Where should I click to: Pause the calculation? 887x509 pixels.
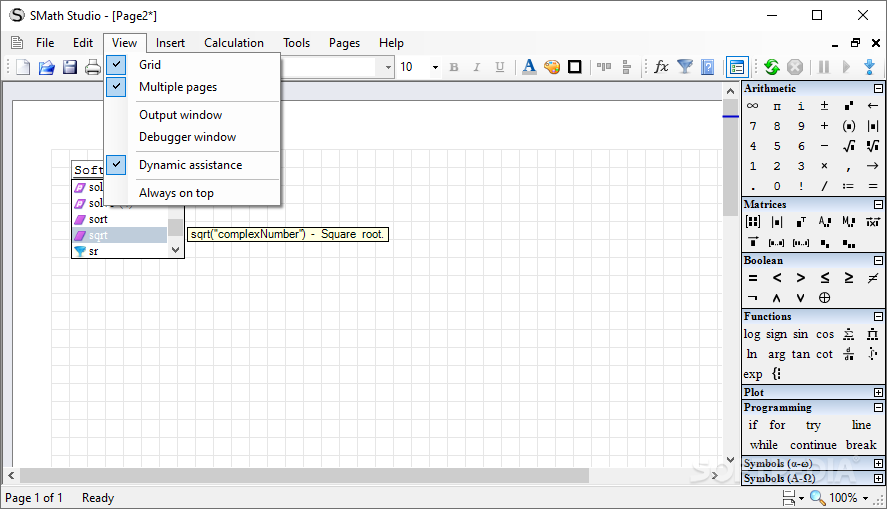click(x=824, y=67)
